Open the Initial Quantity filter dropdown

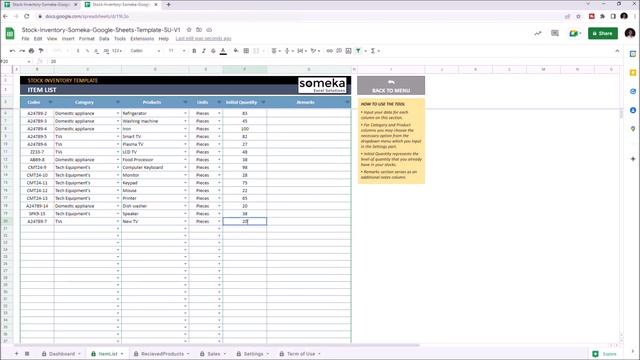coord(263,102)
